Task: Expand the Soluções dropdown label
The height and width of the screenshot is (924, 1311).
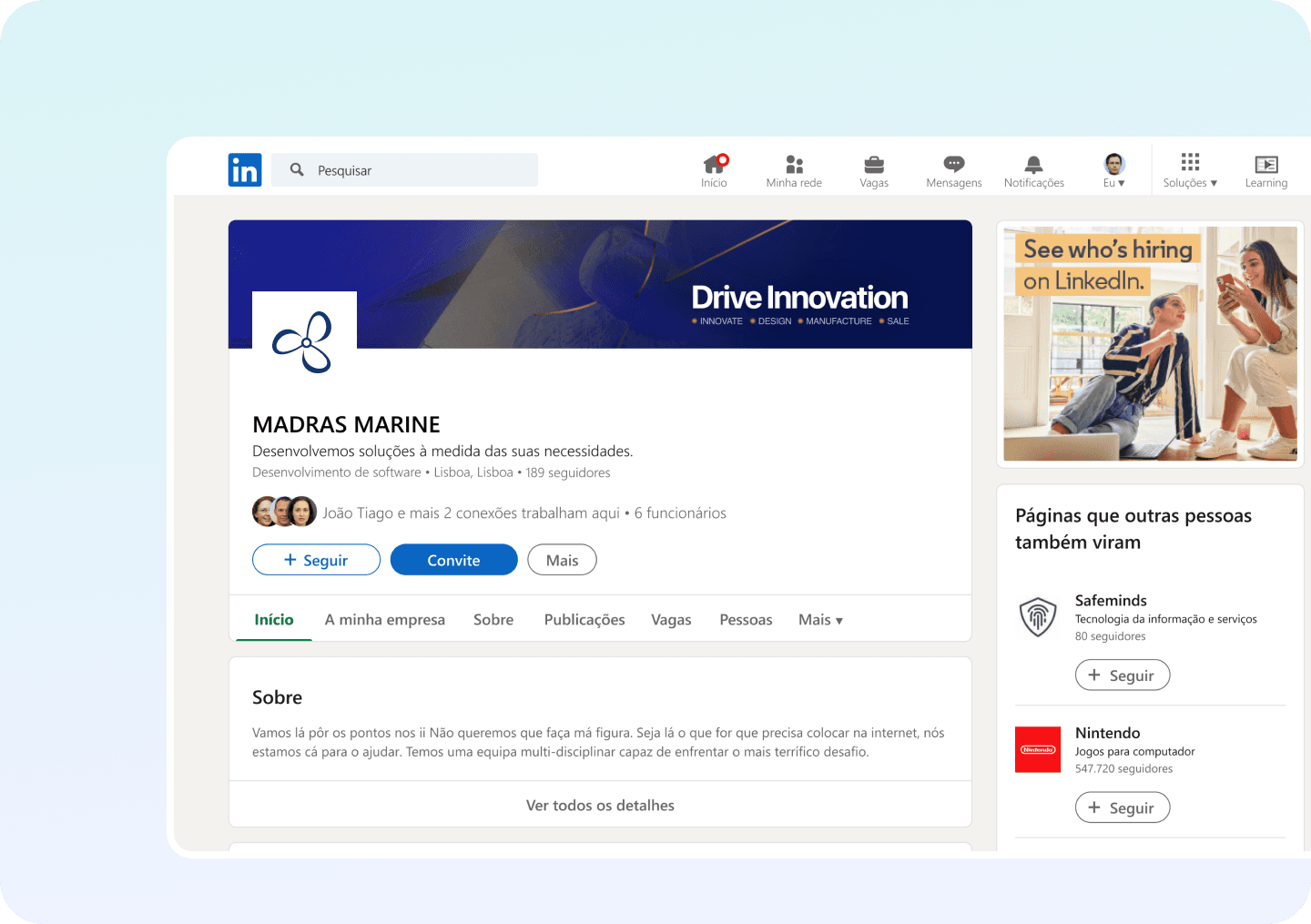Action: (x=1190, y=183)
